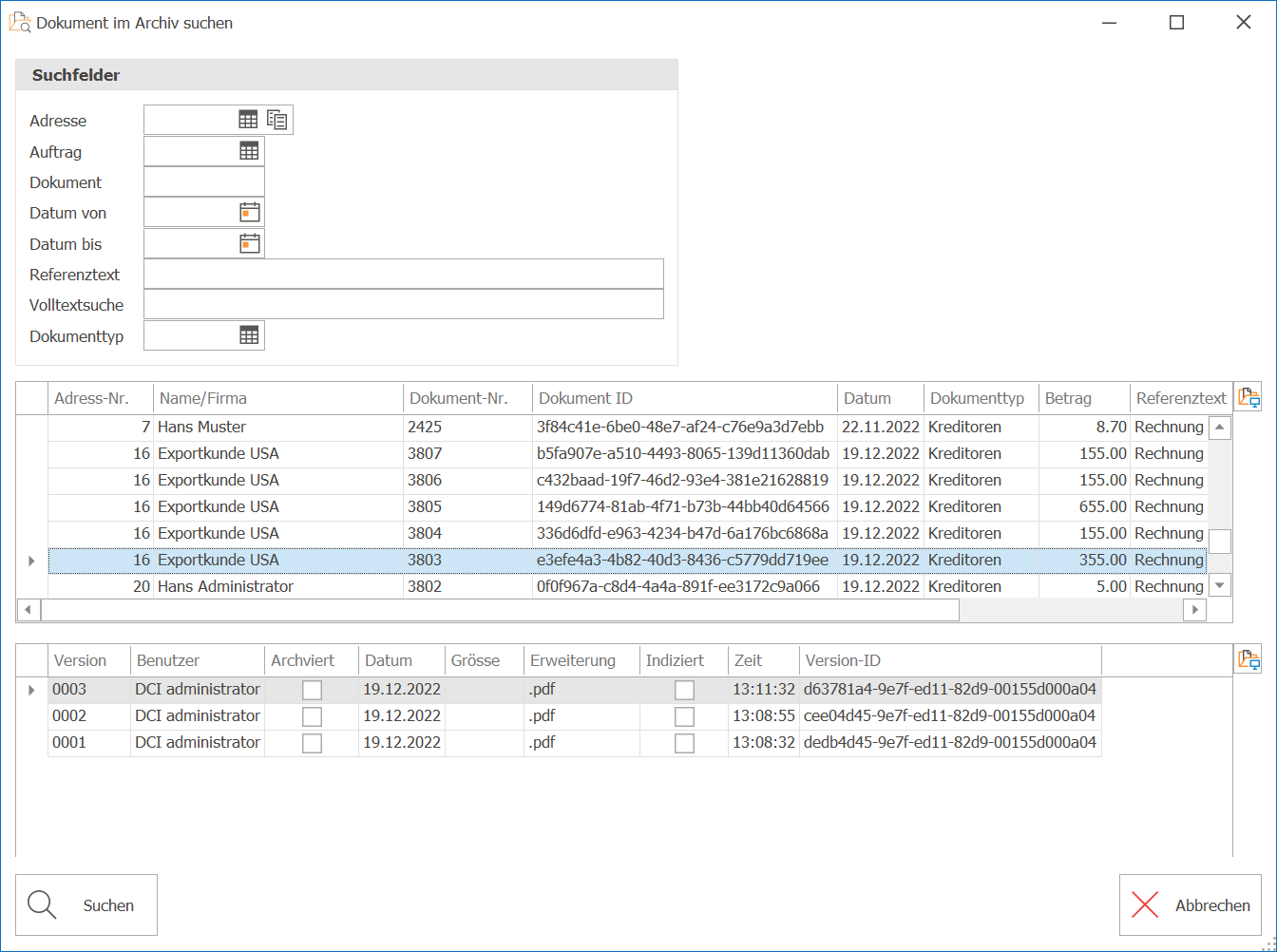1277x952 pixels.
Task: Maximize the Dokument im Archiv suchen window
Action: pyautogui.click(x=1176, y=23)
